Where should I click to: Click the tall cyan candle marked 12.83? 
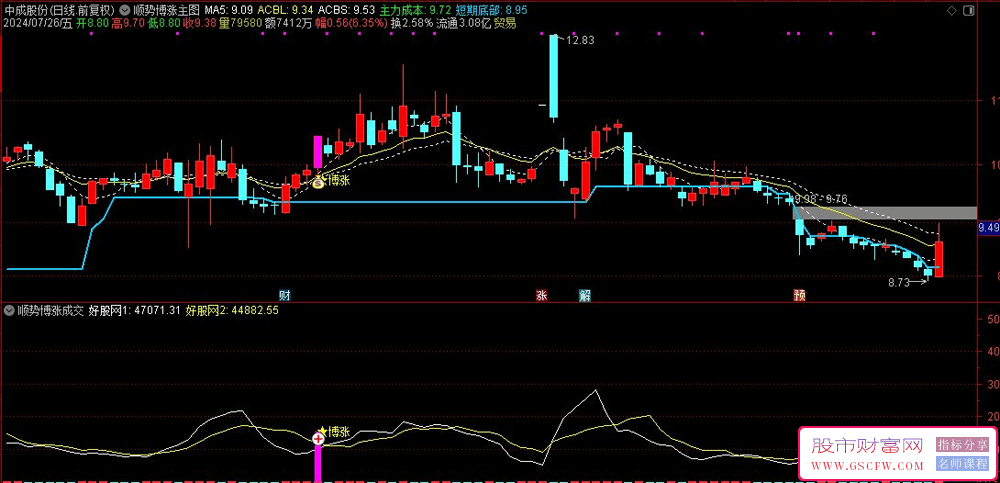[554, 77]
